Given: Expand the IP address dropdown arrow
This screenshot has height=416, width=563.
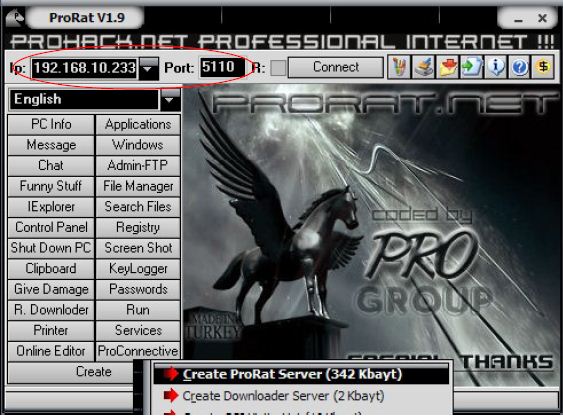Looking at the screenshot, I should 148,68.
